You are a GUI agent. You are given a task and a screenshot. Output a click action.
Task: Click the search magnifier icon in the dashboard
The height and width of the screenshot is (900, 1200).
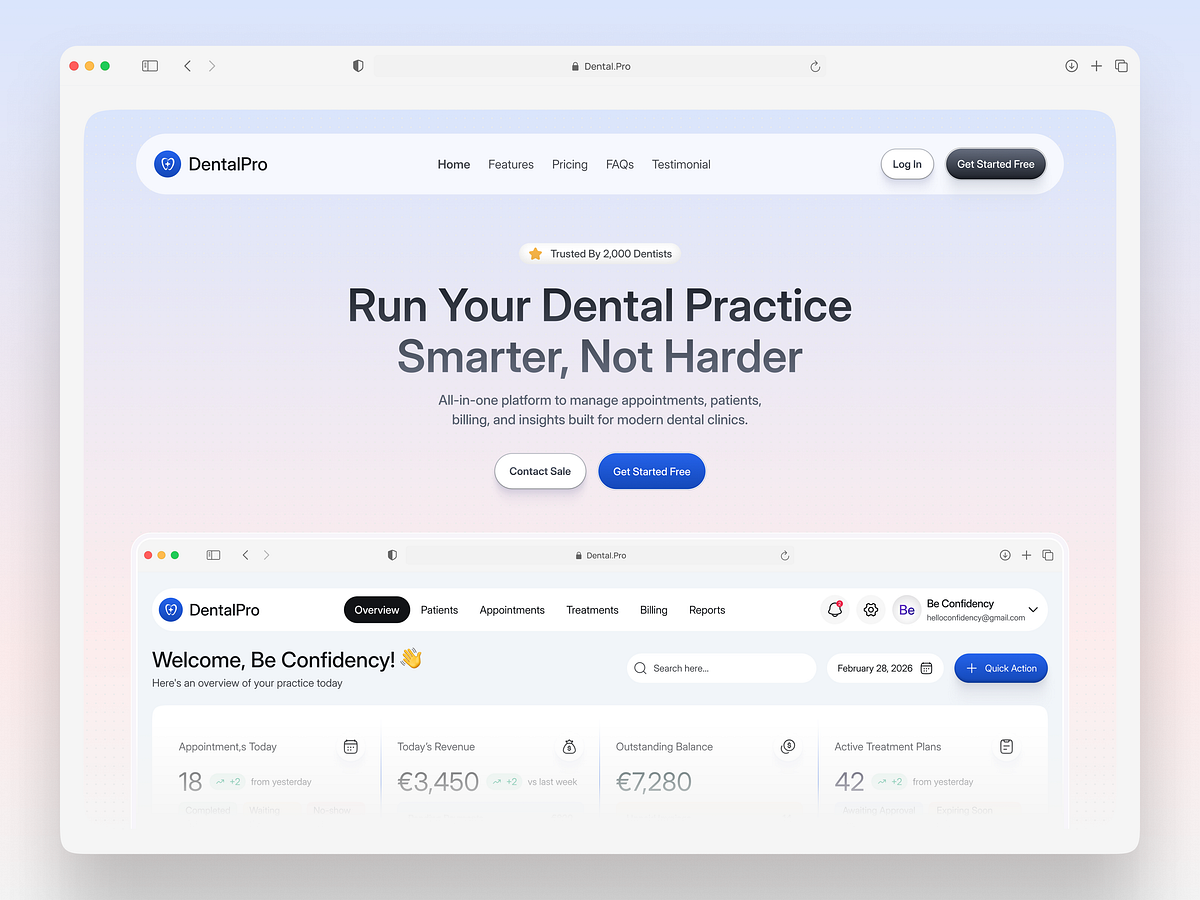[x=640, y=668]
